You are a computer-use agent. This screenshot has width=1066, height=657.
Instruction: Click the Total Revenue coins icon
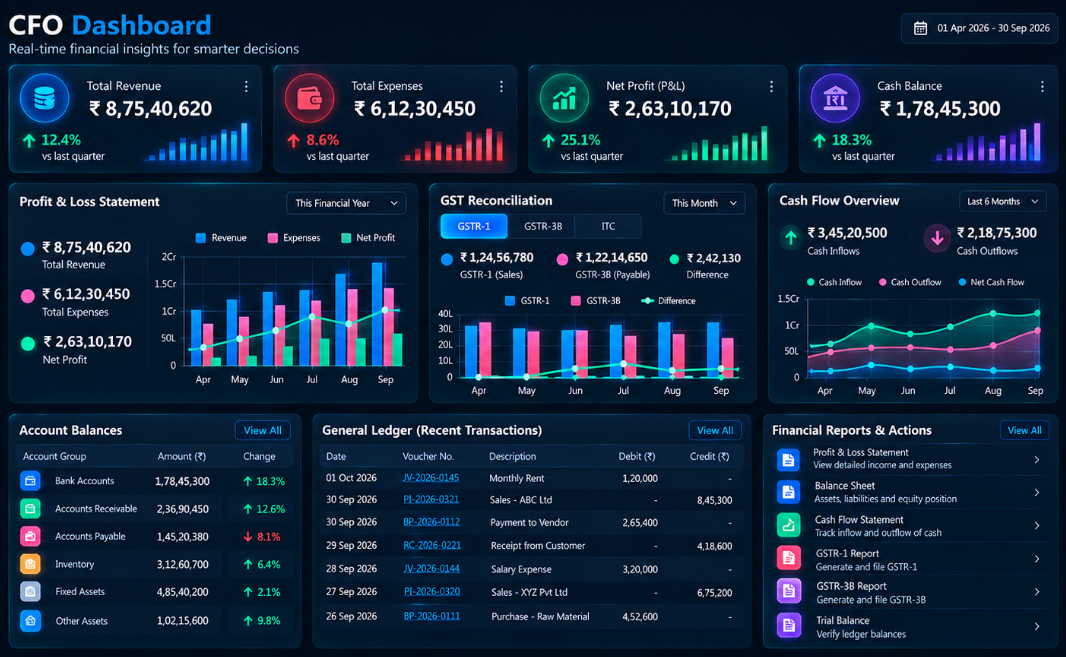click(x=44, y=99)
